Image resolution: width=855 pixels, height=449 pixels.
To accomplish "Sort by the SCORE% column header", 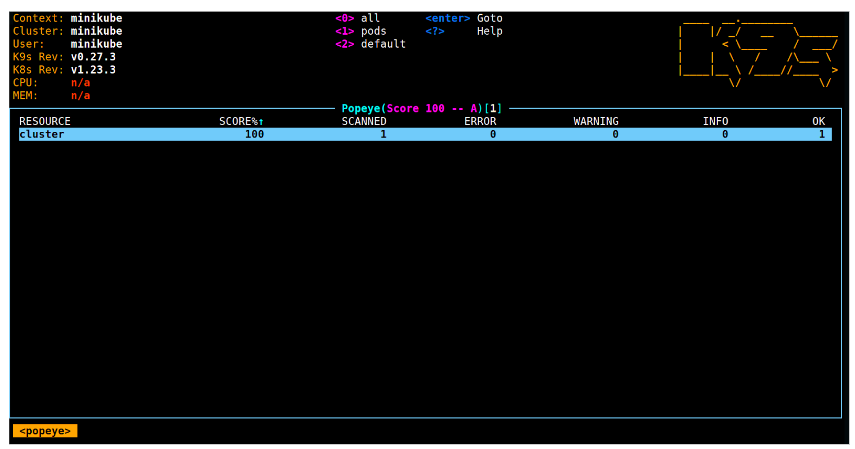I will tap(241, 121).
